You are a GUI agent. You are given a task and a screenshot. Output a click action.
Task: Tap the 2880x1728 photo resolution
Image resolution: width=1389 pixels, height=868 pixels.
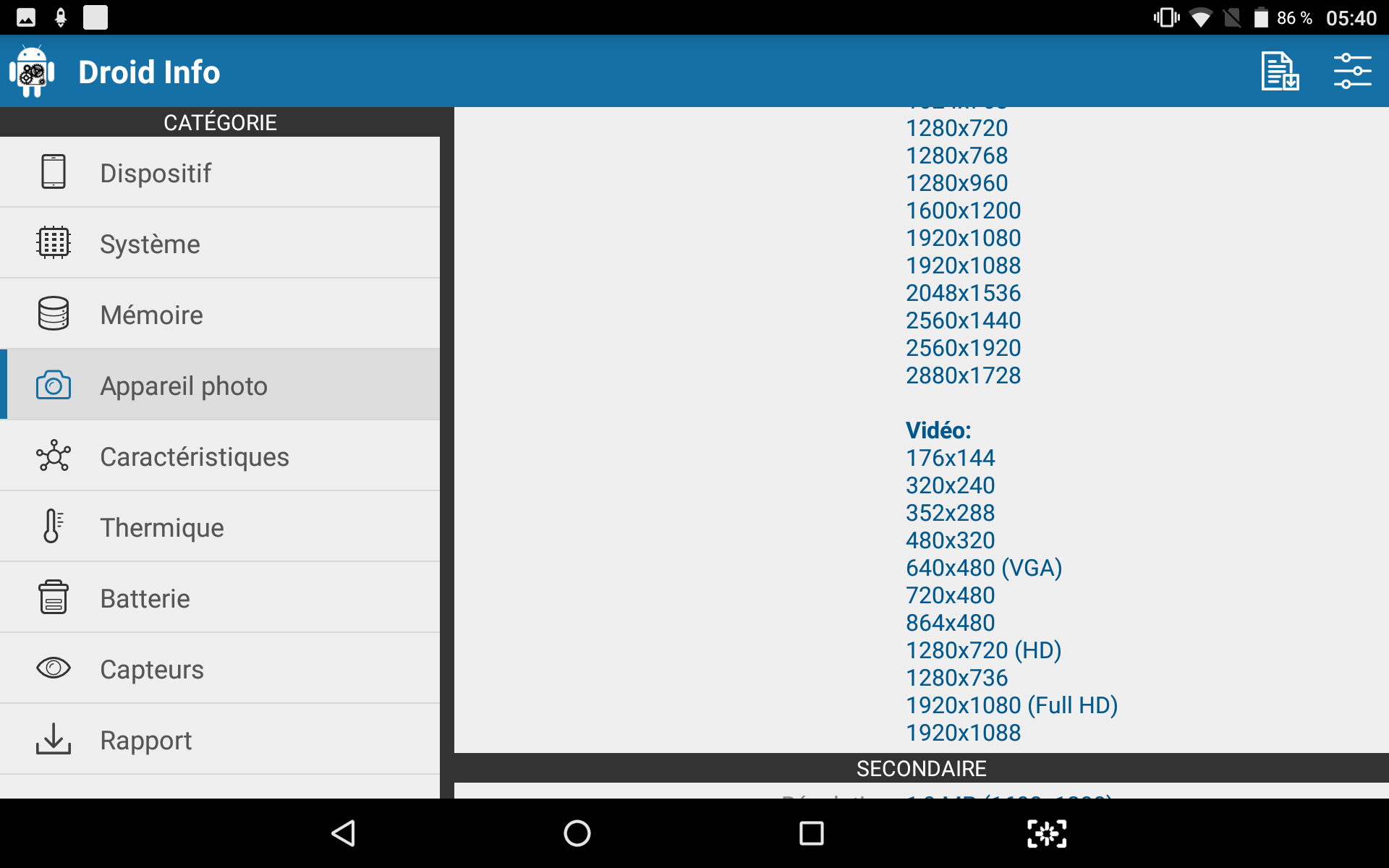coord(963,375)
